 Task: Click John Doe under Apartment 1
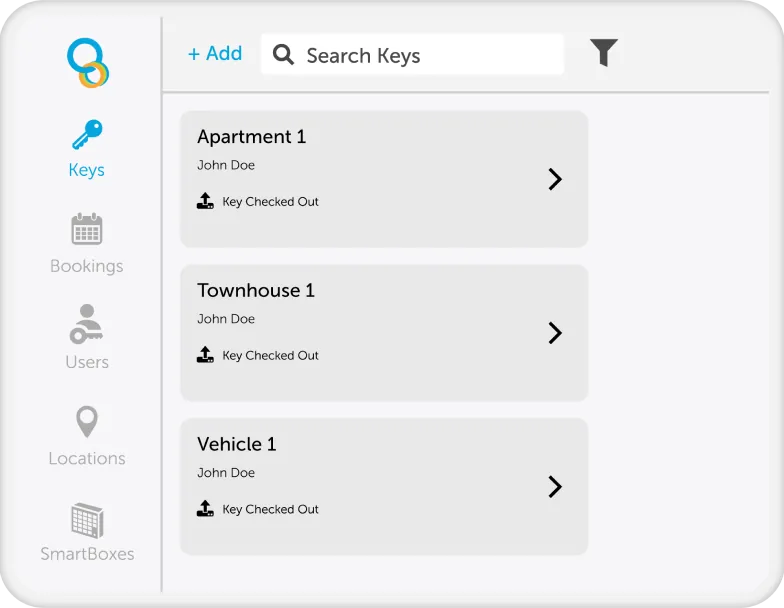[x=226, y=165]
